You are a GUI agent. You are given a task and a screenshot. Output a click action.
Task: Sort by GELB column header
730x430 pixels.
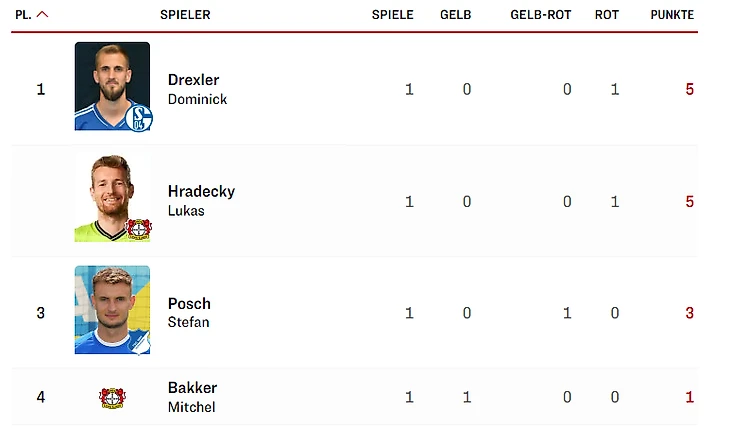pyautogui.click(x=455, y=15)
